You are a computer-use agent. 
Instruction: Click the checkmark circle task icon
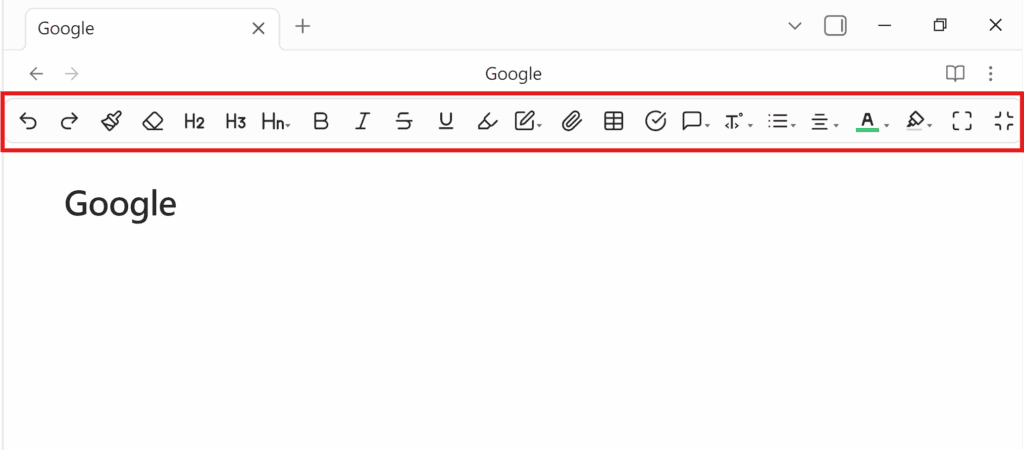[x=656, y=122]
